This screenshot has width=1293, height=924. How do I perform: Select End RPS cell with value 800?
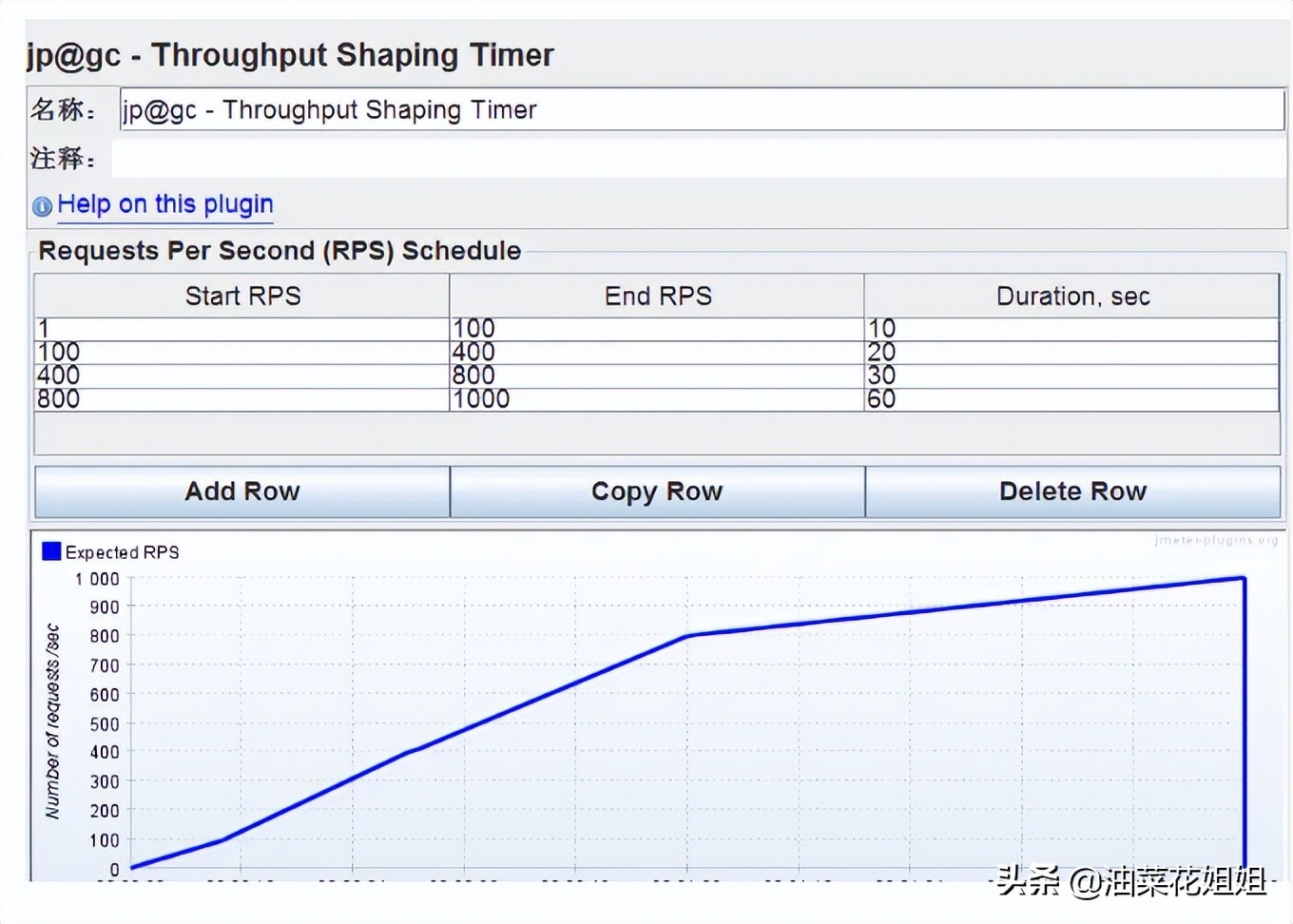coord(657,376)
